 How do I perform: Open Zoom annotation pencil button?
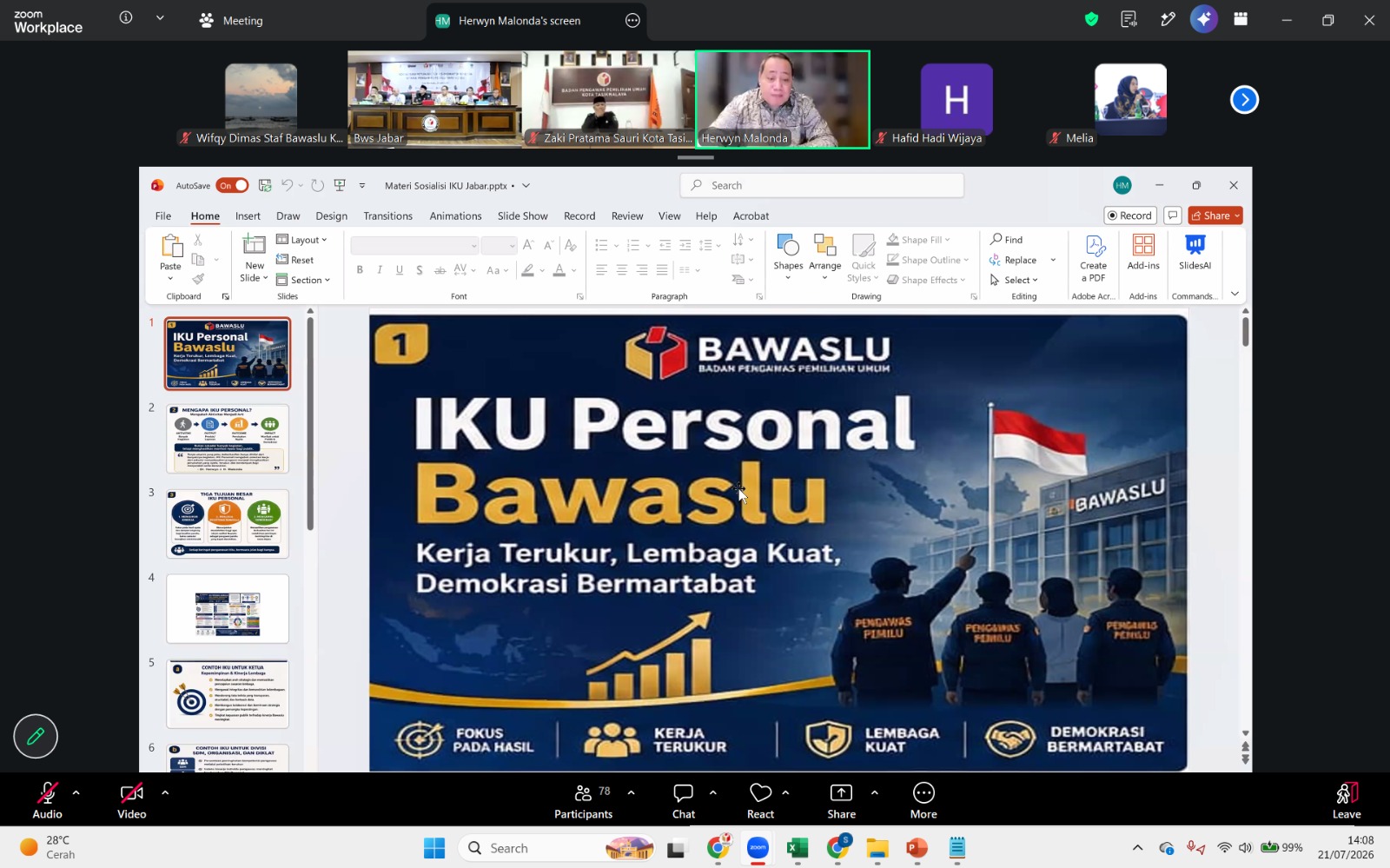click(x=36, y=736)
